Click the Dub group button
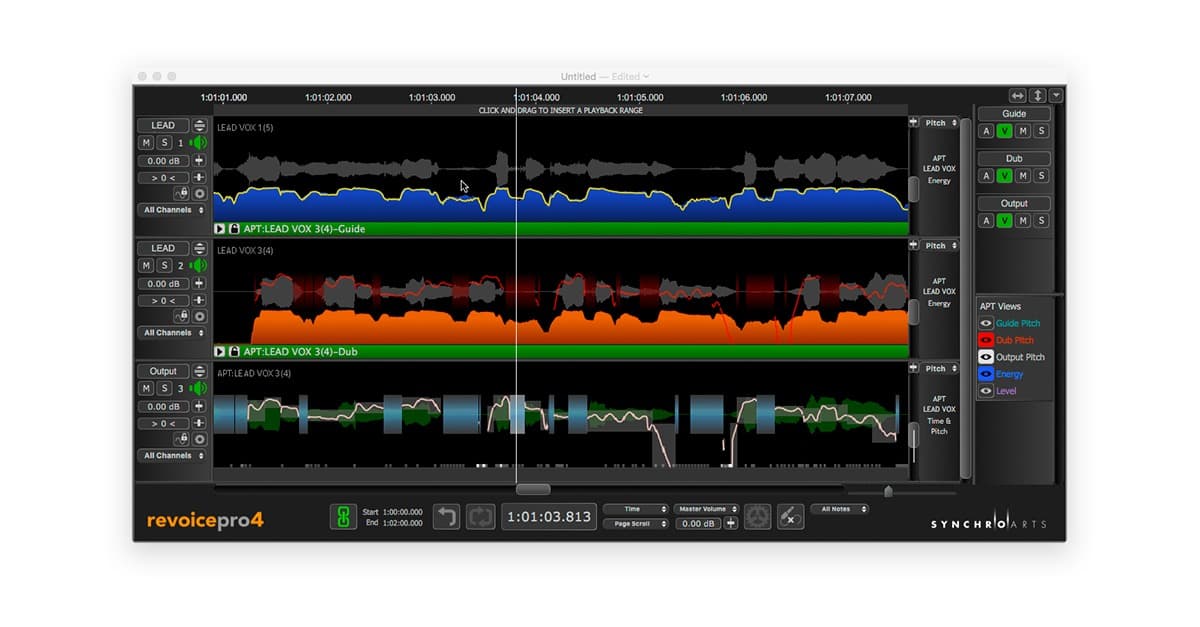 (1014, 158)
